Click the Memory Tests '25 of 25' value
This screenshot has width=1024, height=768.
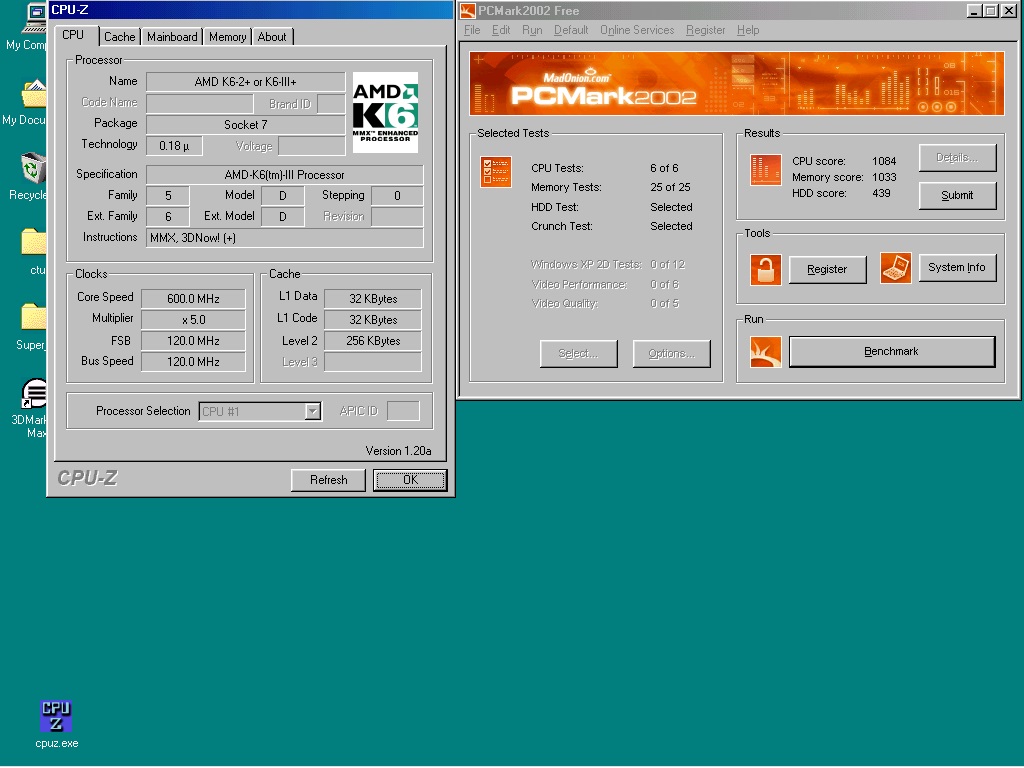[x=670, y=187]
